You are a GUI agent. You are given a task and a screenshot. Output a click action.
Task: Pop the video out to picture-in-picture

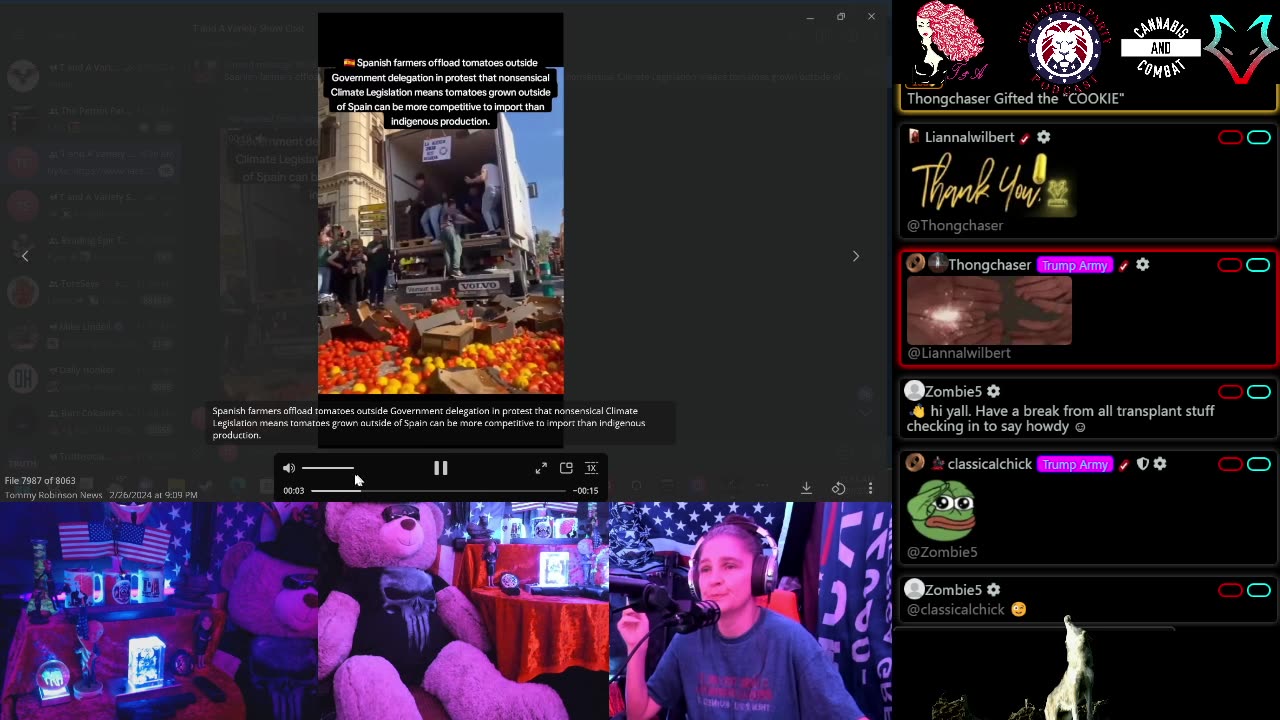tap(566, 468)
